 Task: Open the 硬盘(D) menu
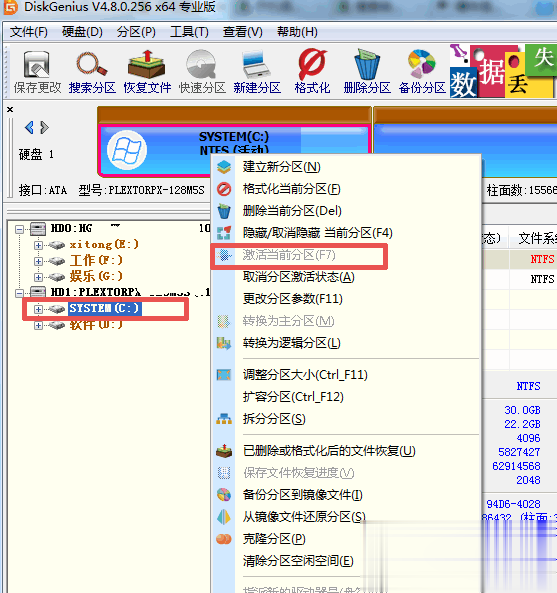coord(82,32)
